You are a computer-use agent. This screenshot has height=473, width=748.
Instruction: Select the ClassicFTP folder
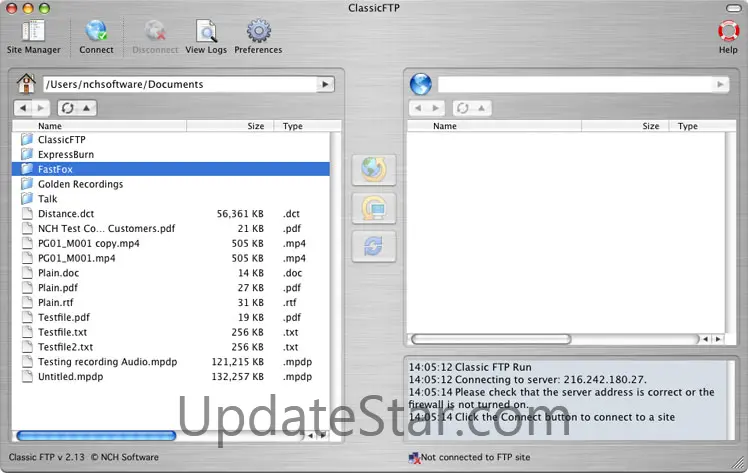[x=171, y=140]
